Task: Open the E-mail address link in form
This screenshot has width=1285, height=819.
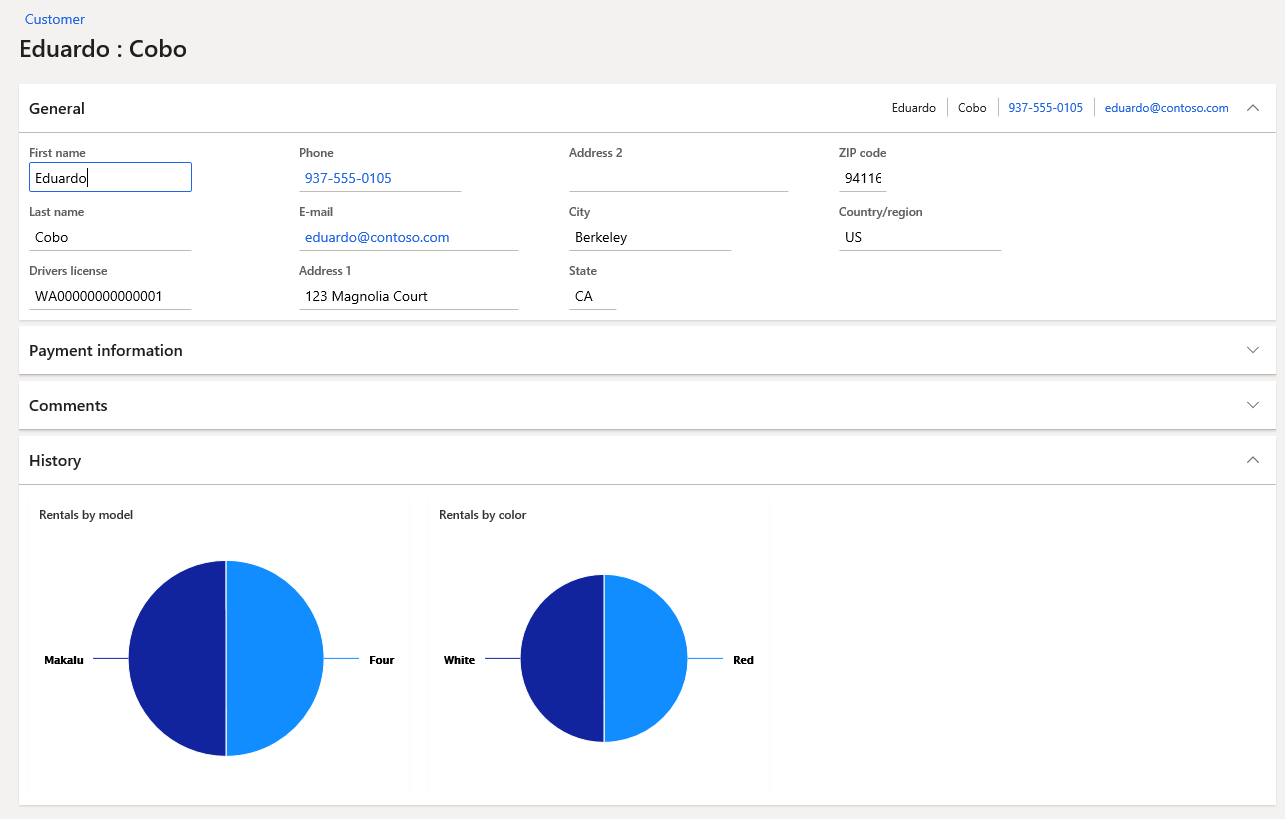Action: click(x=377, y=237)
